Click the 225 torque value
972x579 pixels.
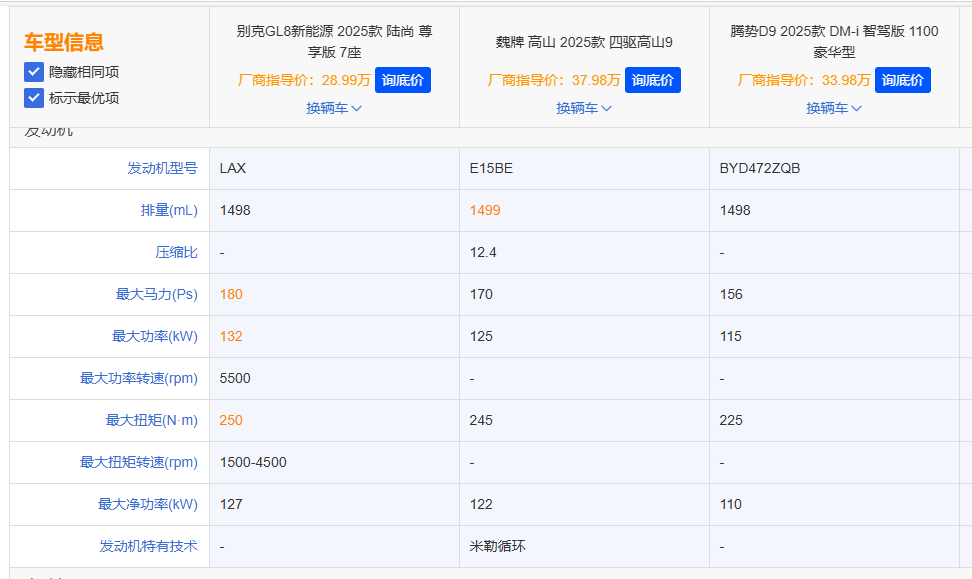[731, 420]
